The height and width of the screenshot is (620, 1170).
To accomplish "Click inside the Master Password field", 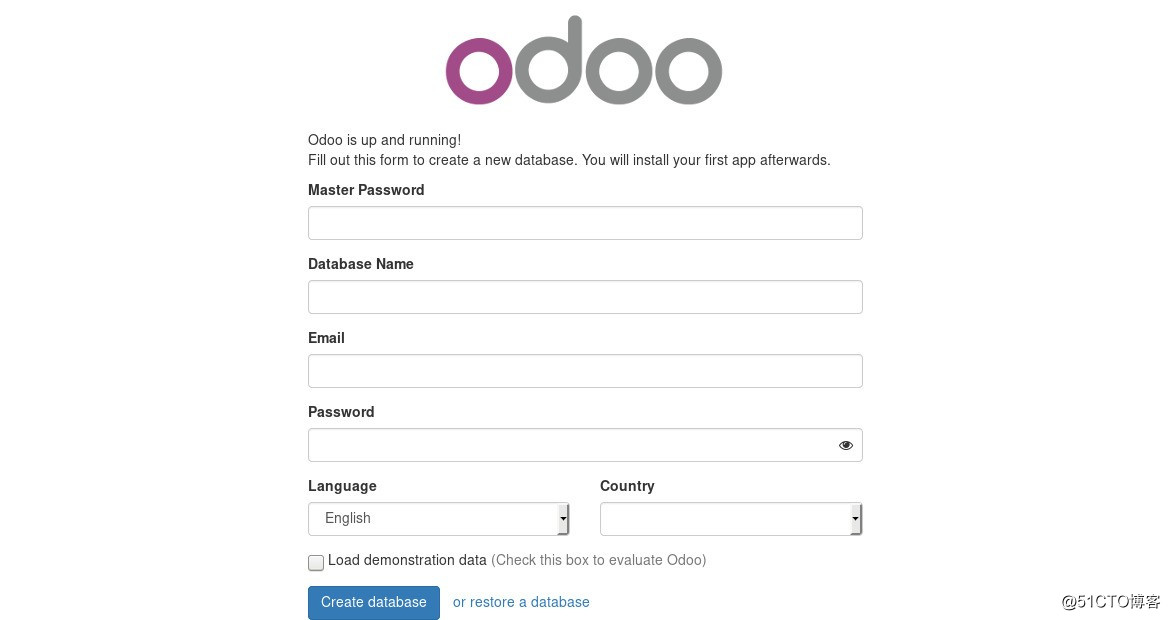I will 585,222.
